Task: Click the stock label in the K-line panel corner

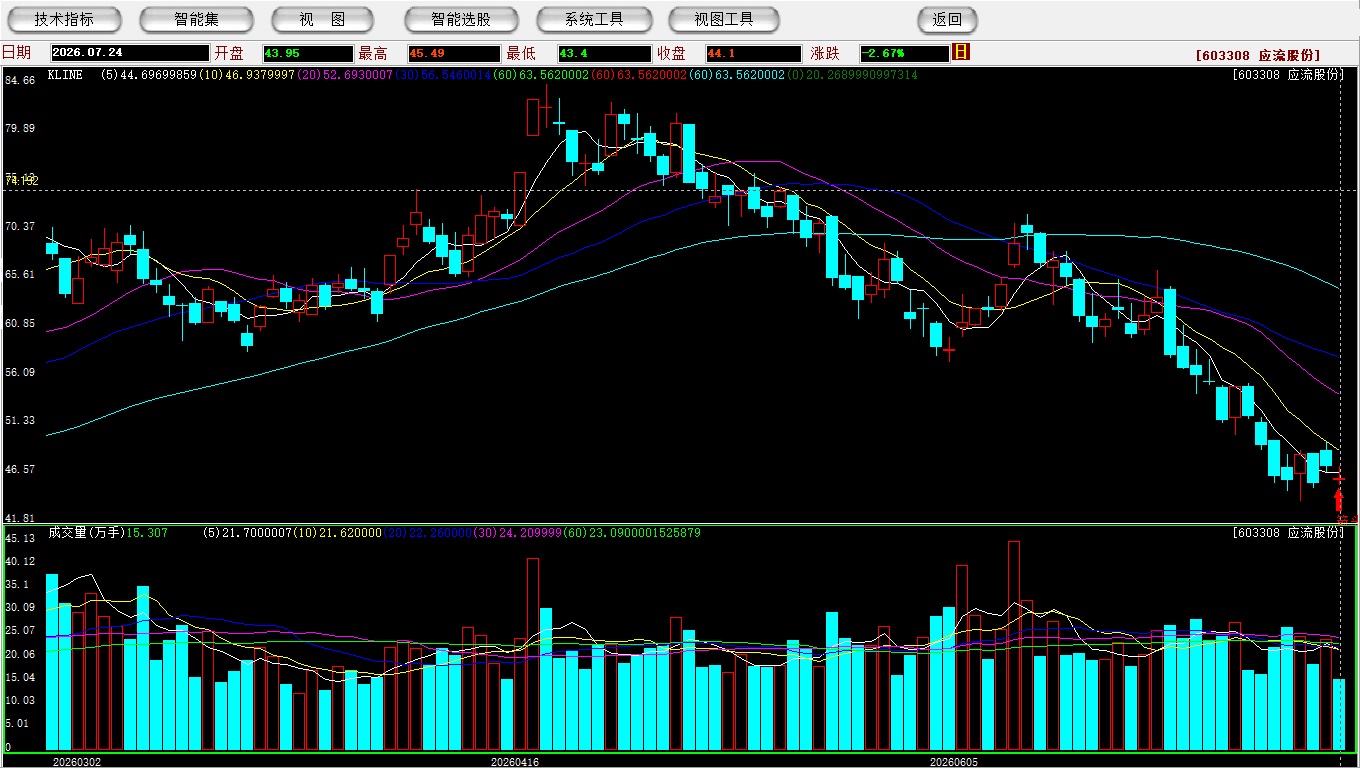Action: (x=1289, y=75)
